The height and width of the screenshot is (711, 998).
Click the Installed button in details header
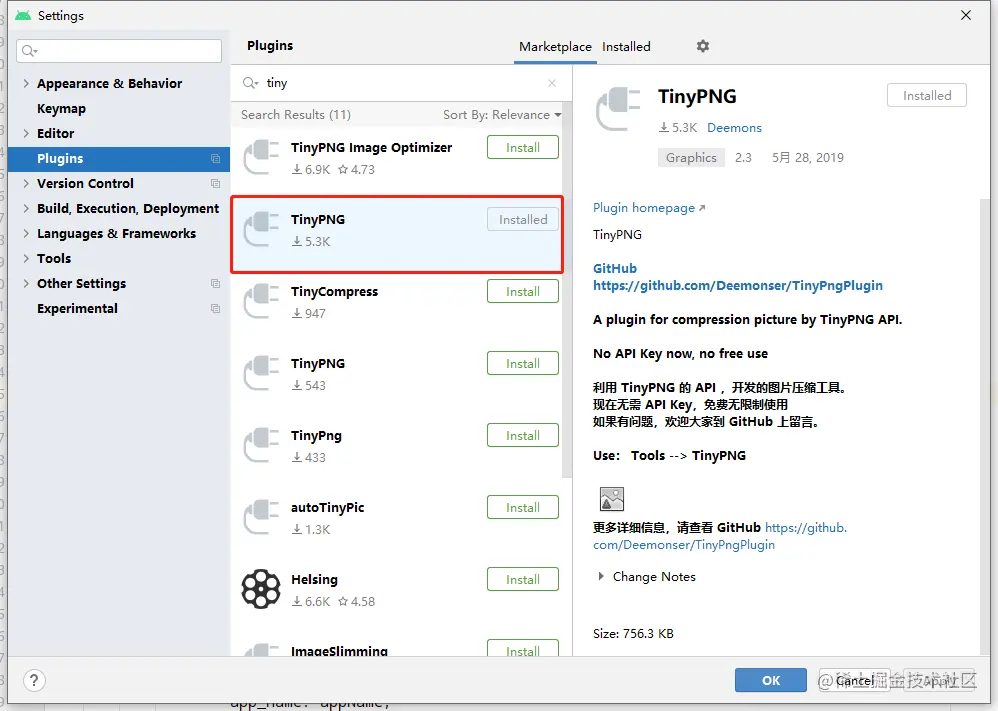927,95
